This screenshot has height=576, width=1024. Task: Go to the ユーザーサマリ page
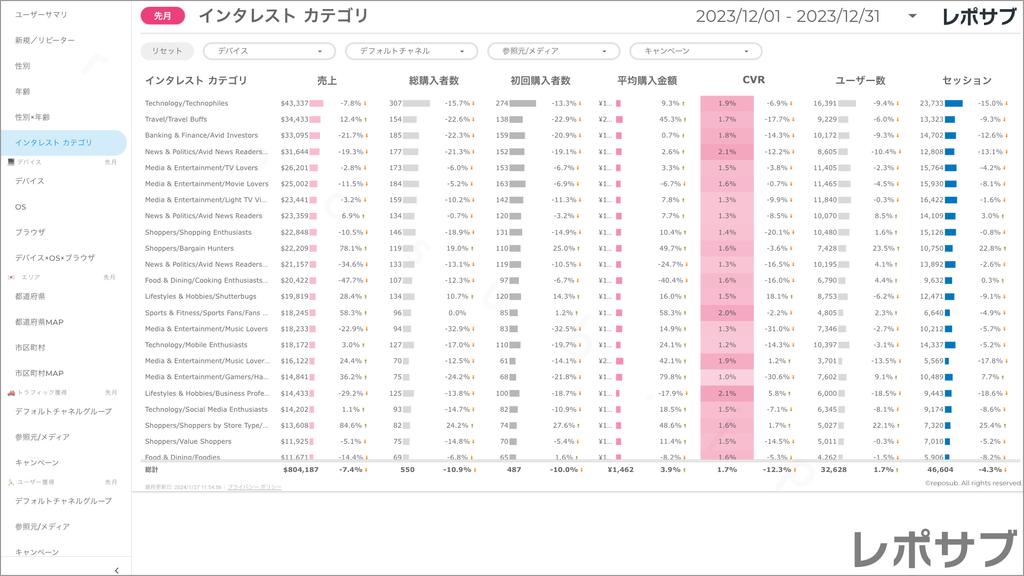coord(42,15)
